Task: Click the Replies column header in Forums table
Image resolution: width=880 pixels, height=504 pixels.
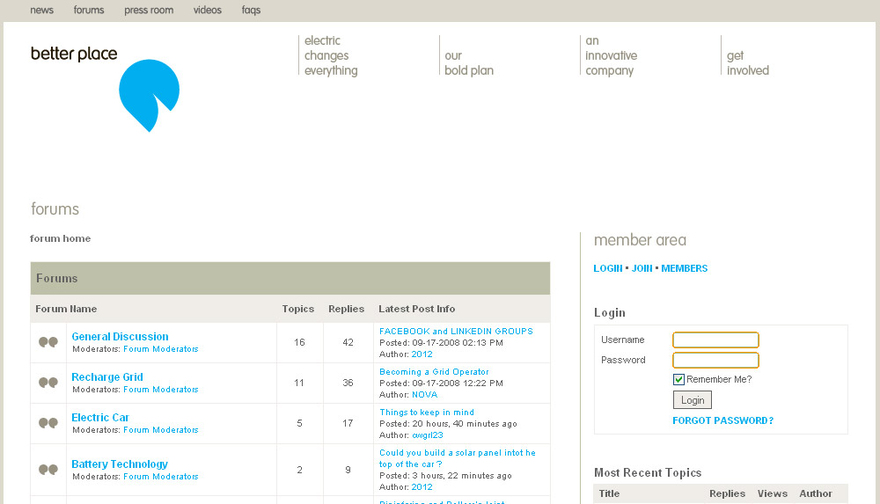Action: (x=346, y=309)
